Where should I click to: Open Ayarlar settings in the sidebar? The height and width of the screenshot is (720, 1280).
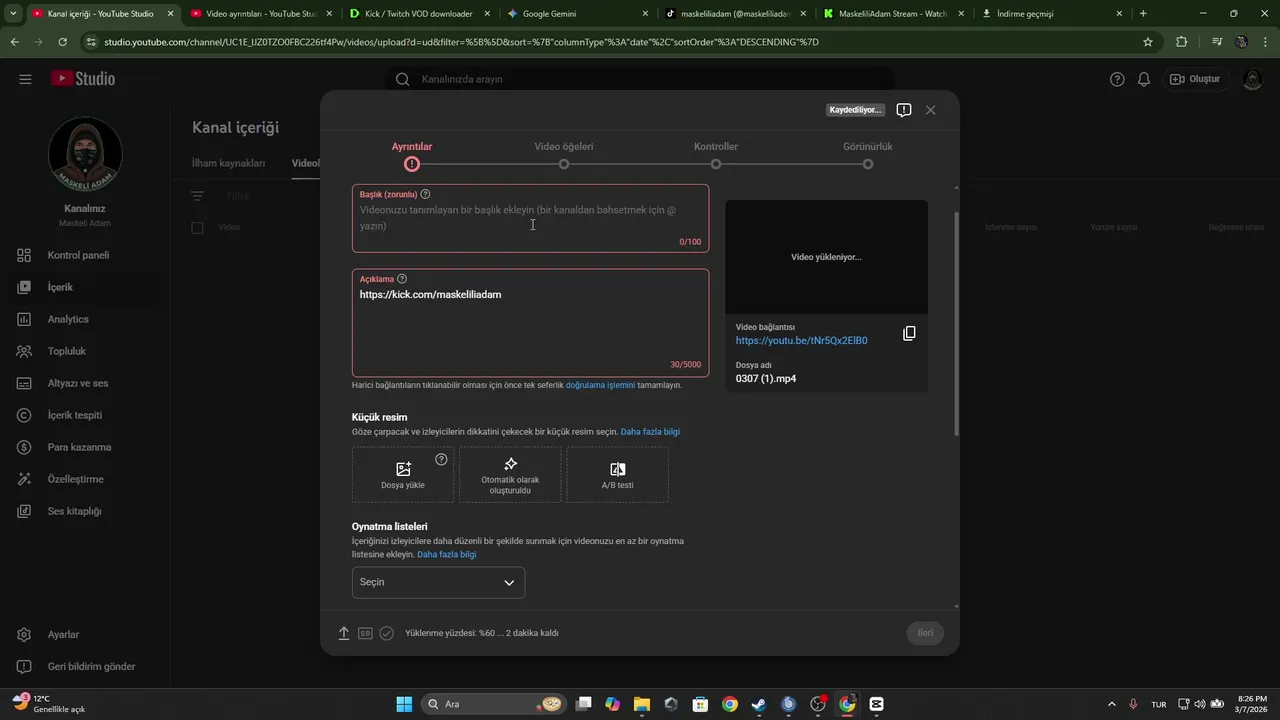(84, 635)
